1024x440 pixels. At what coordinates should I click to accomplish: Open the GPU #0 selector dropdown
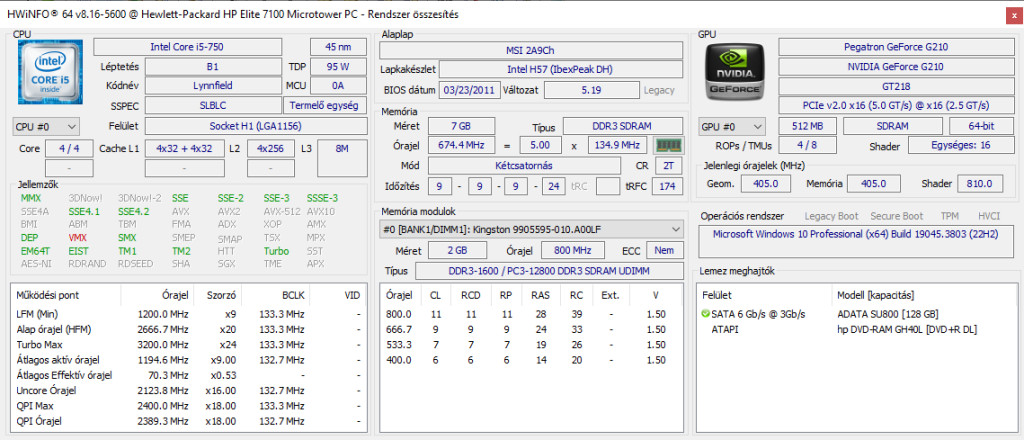point(733,127)
